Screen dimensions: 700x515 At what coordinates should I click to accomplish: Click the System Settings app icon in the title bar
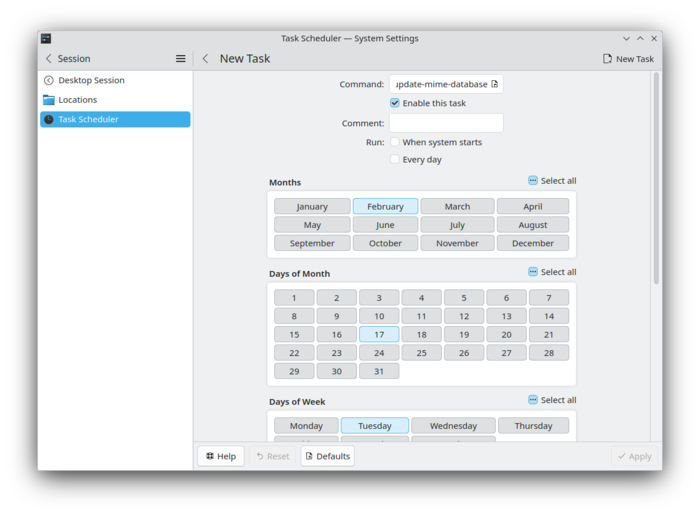(46, 38)
